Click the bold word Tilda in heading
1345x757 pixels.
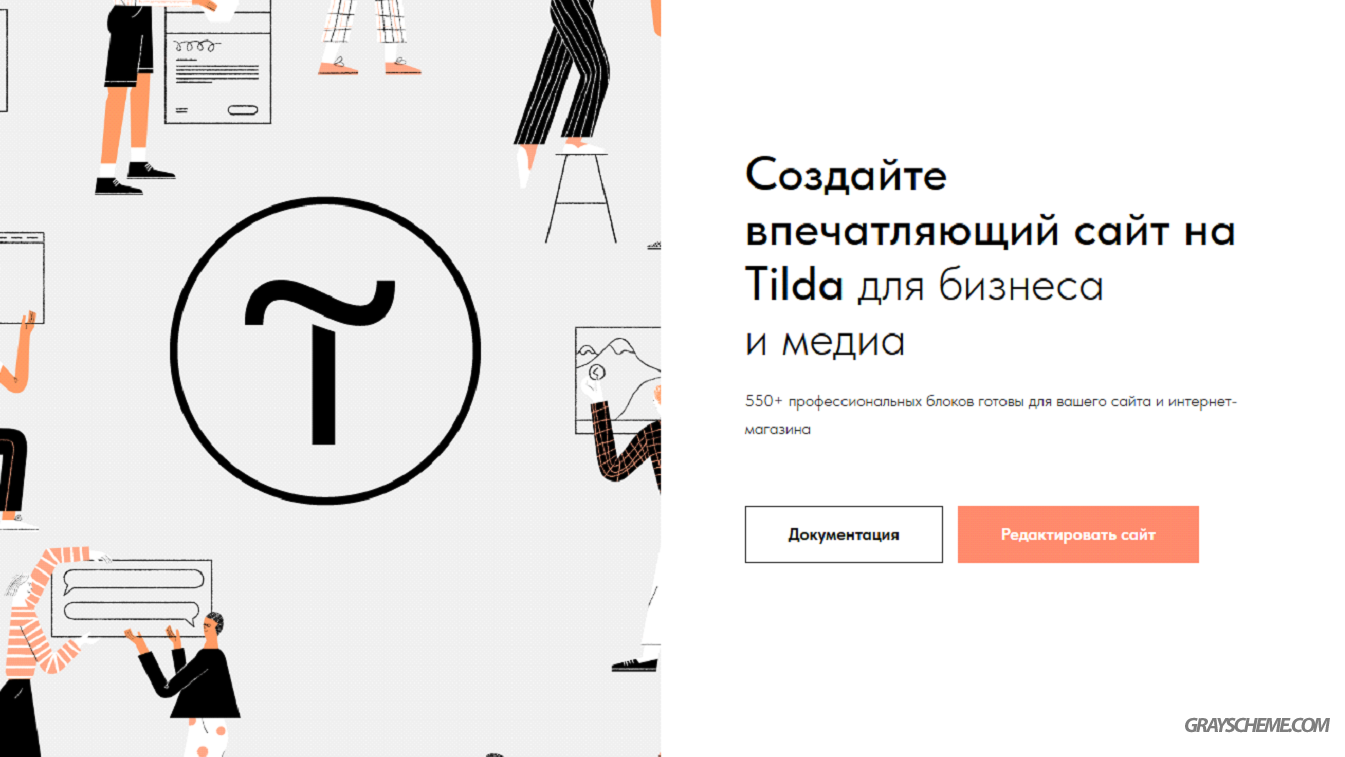tap(795, 286)
